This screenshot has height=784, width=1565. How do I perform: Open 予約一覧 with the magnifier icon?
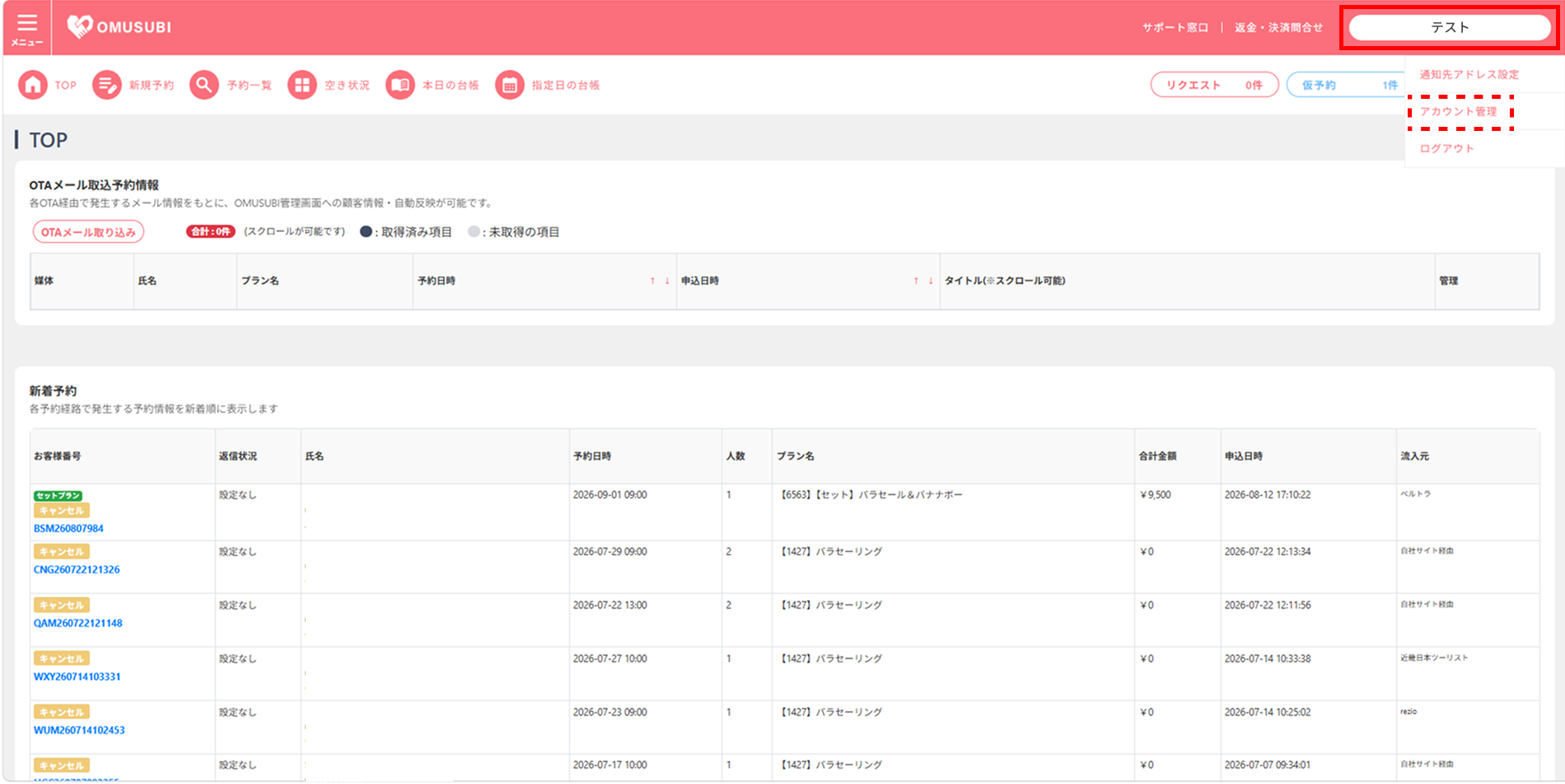(x=204, y=85)
